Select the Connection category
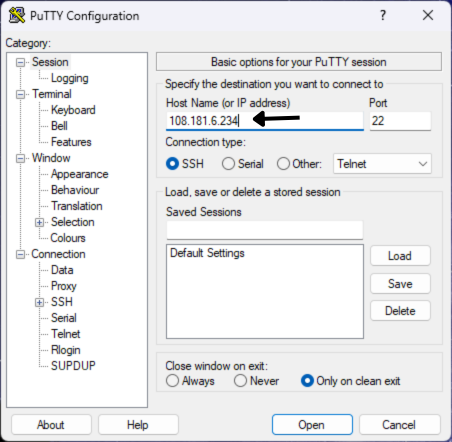The width and height of the screenshot is (452, 442). pos(58,254)
